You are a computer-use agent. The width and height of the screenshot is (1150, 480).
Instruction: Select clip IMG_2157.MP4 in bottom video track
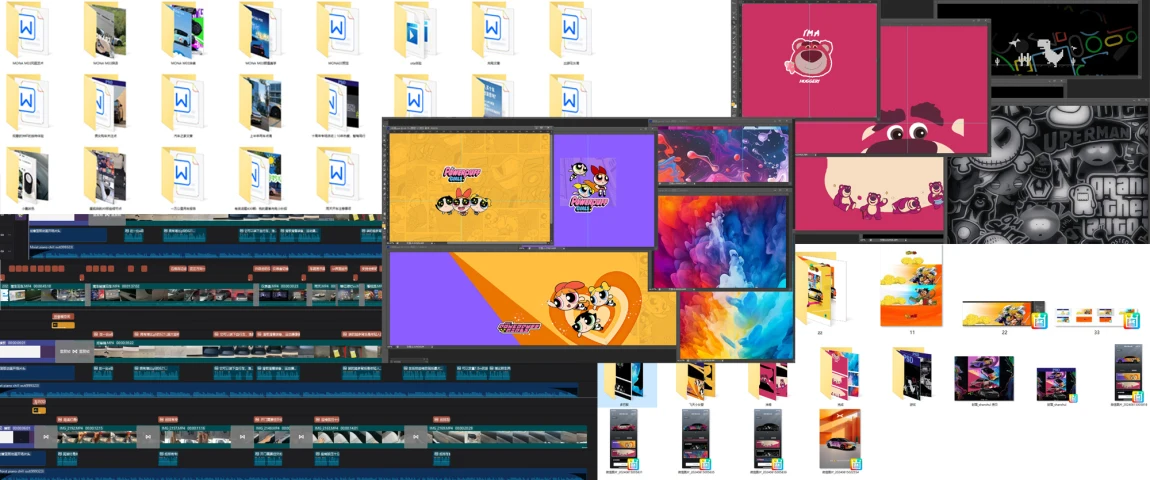[194, 436]
